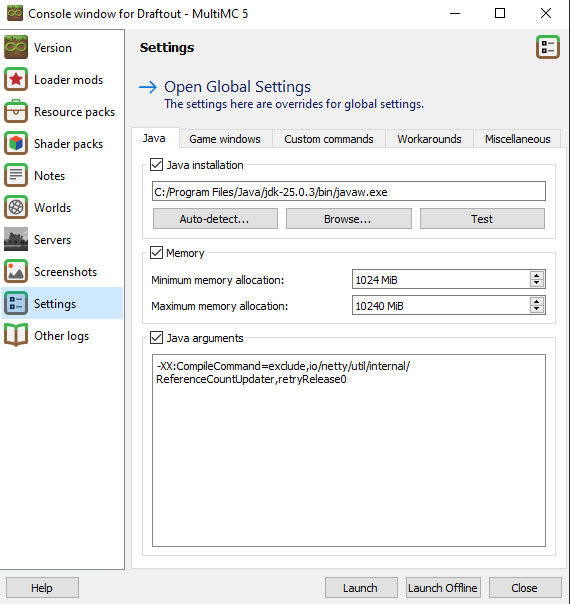570x604 pixels.
Task: Uncheck the Java installation checkbox
Action: click(156, 165)
